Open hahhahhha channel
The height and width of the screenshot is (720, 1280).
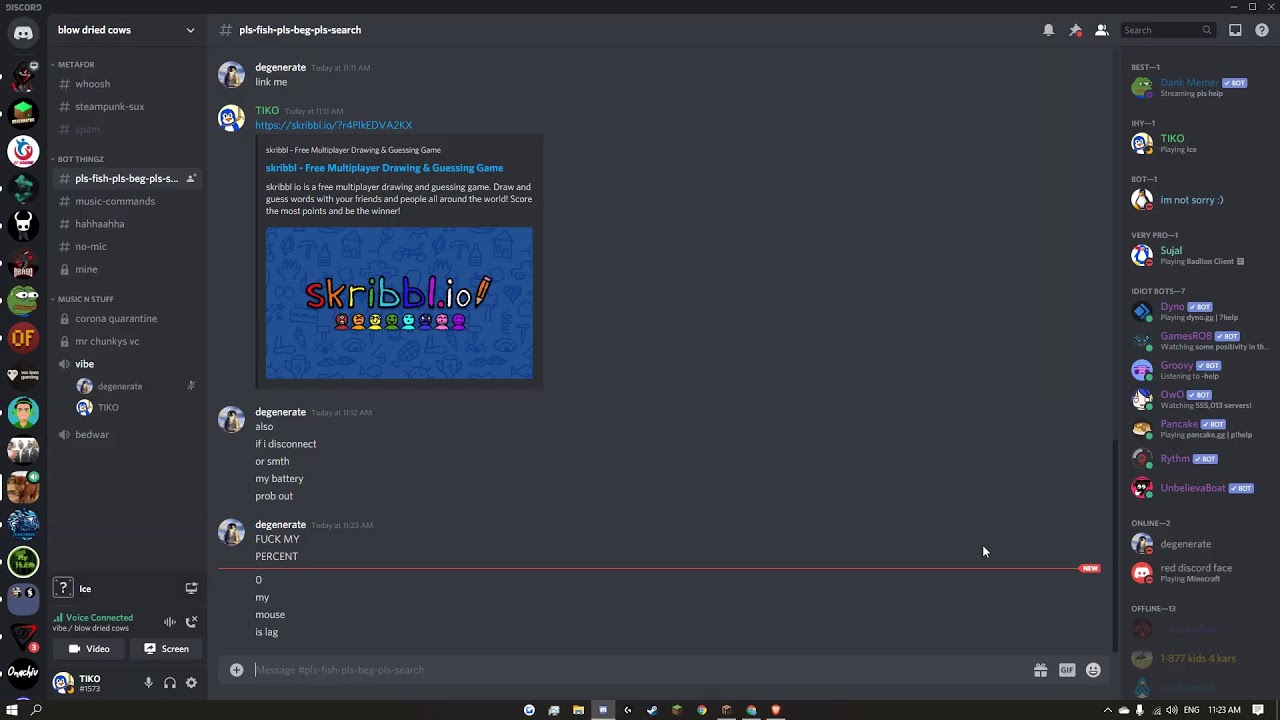(126, 224)
